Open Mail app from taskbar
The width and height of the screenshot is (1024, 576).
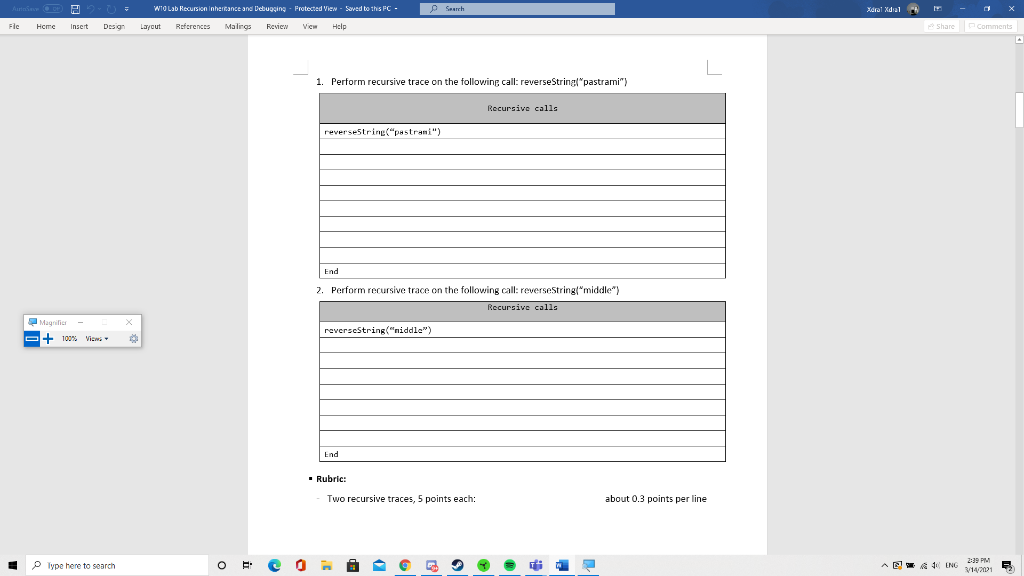pos(379,566)
